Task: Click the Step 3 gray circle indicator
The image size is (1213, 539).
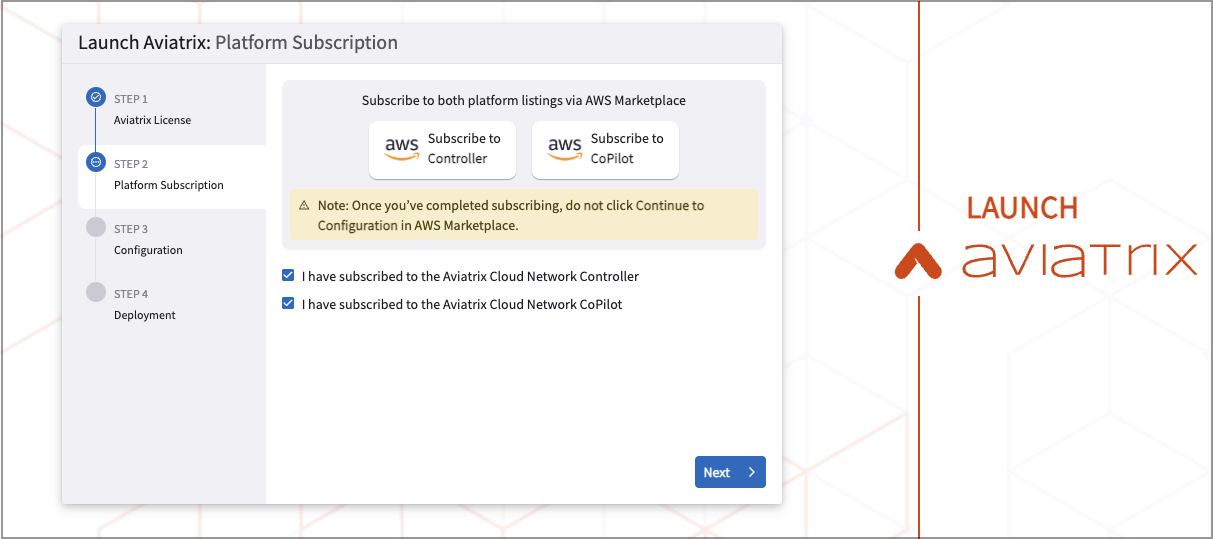Action: 96,227
